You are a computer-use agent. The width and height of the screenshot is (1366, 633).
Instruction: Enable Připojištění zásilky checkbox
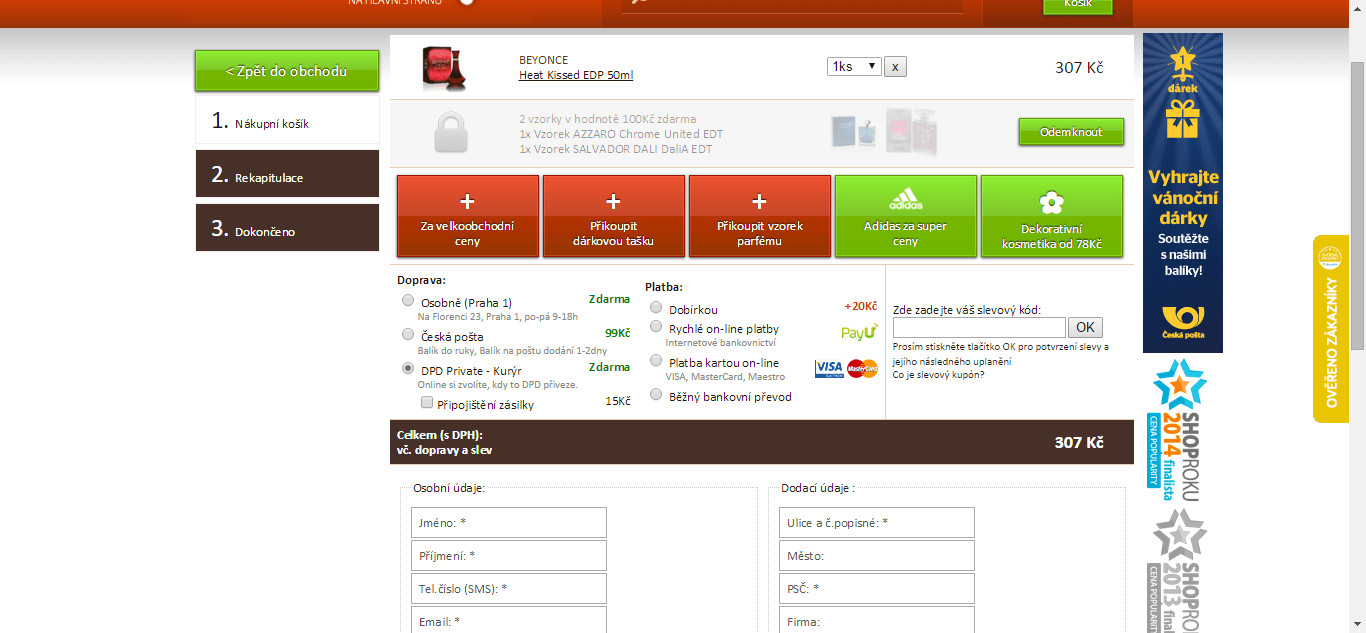(x=427, y=403)
